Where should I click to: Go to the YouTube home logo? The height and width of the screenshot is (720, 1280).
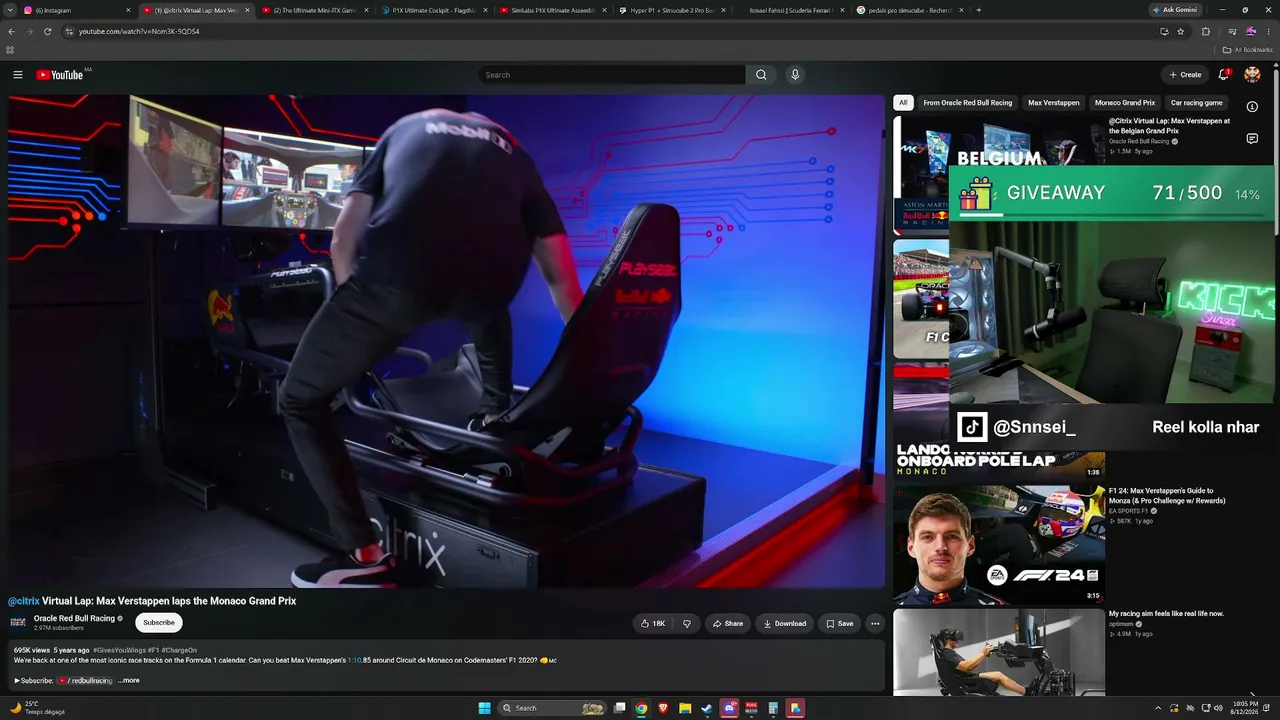(60, 75)
